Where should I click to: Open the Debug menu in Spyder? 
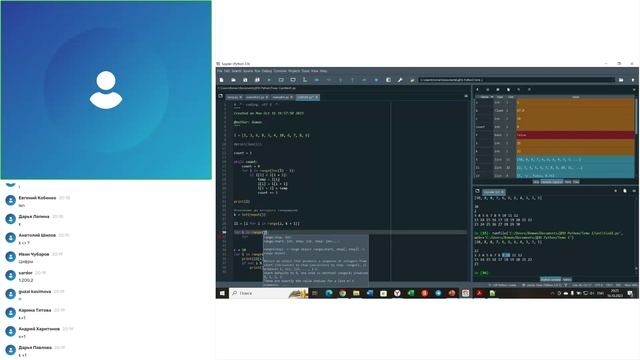click(267, 71)
